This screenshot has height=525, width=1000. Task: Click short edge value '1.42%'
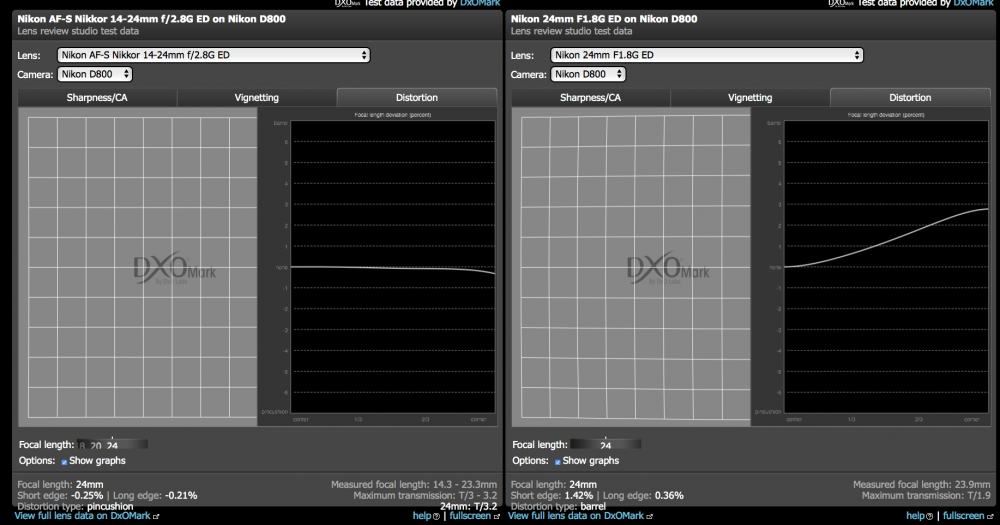[578, 496]
